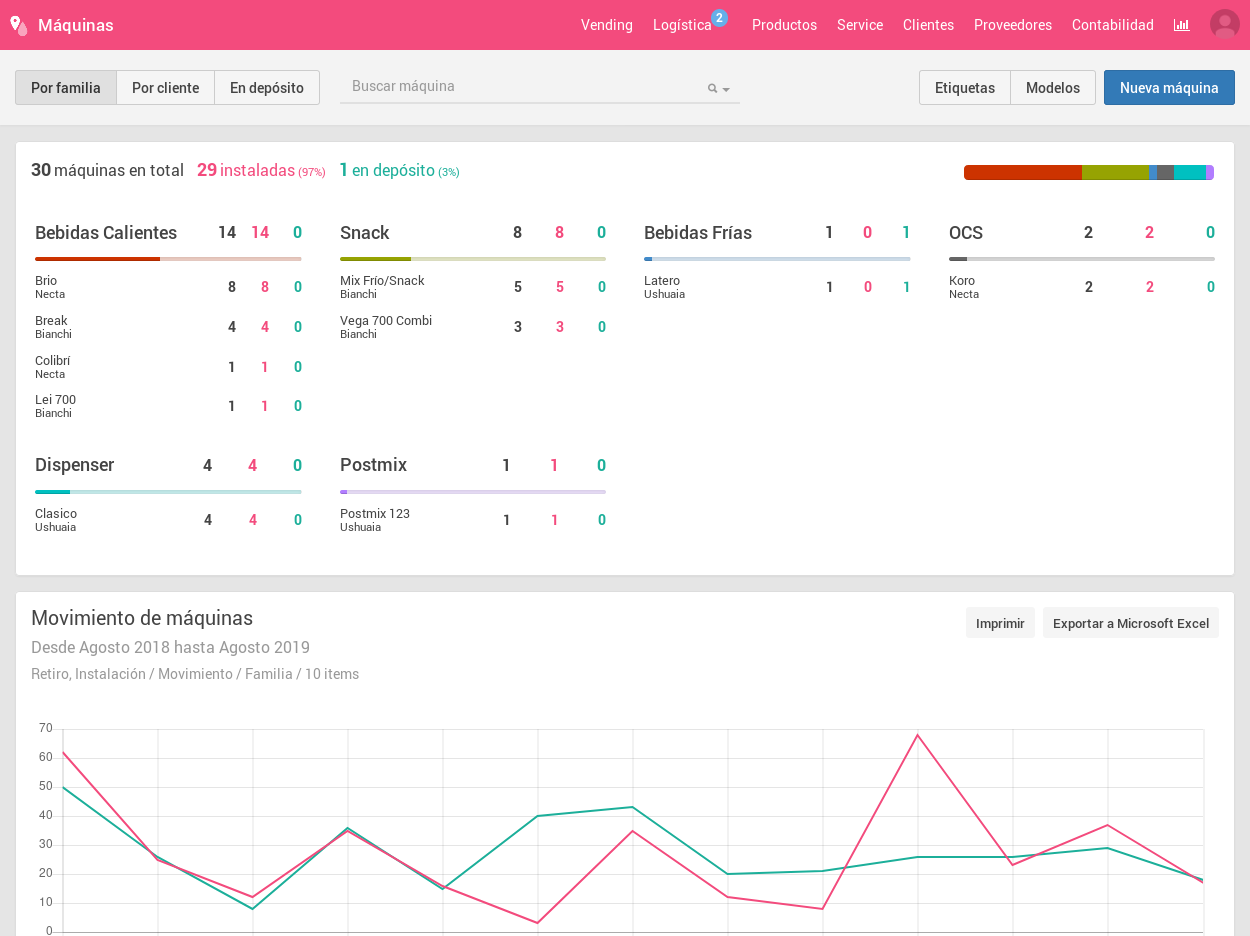Click the Buscar máquina search field
This screenshot has height=936, width=1250.
point(520,87)
